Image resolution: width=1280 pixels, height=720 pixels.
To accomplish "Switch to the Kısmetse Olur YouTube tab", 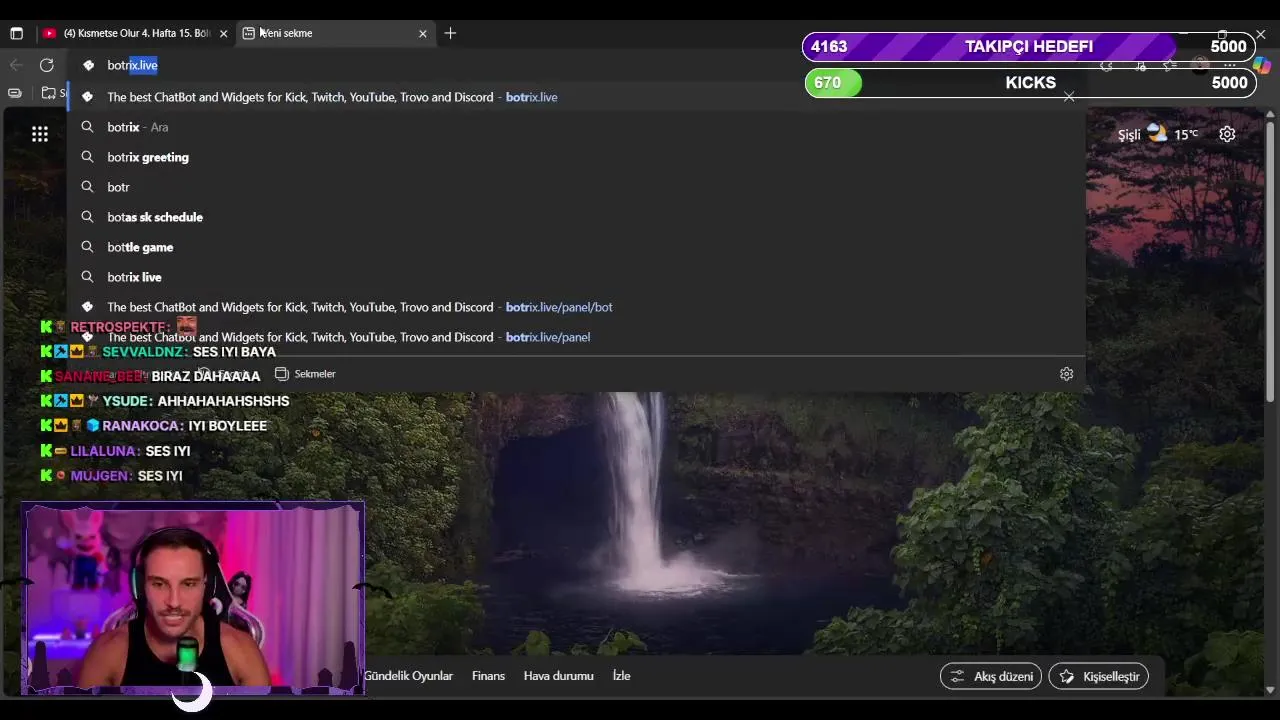I will pos(135,33).
